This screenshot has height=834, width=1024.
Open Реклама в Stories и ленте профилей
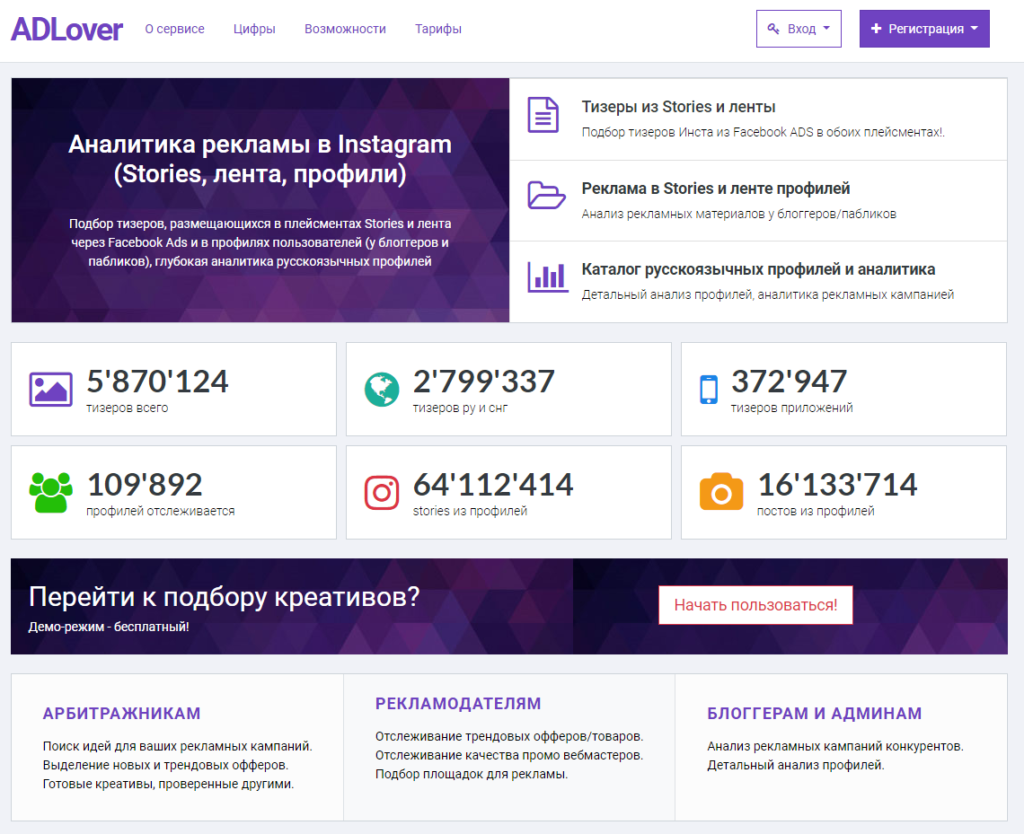coord(716,188)
